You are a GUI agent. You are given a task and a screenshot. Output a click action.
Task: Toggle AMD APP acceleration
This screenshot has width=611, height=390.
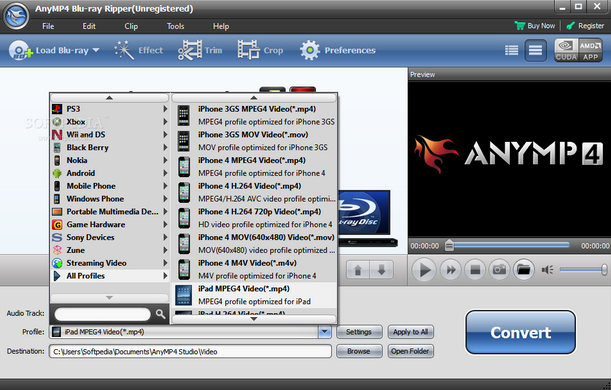point(590,50)
